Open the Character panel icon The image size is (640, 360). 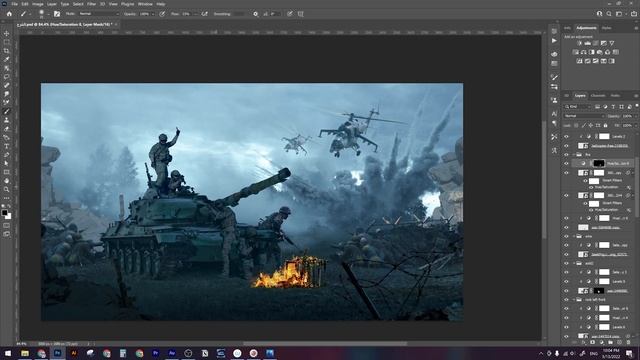click(554, 114)
